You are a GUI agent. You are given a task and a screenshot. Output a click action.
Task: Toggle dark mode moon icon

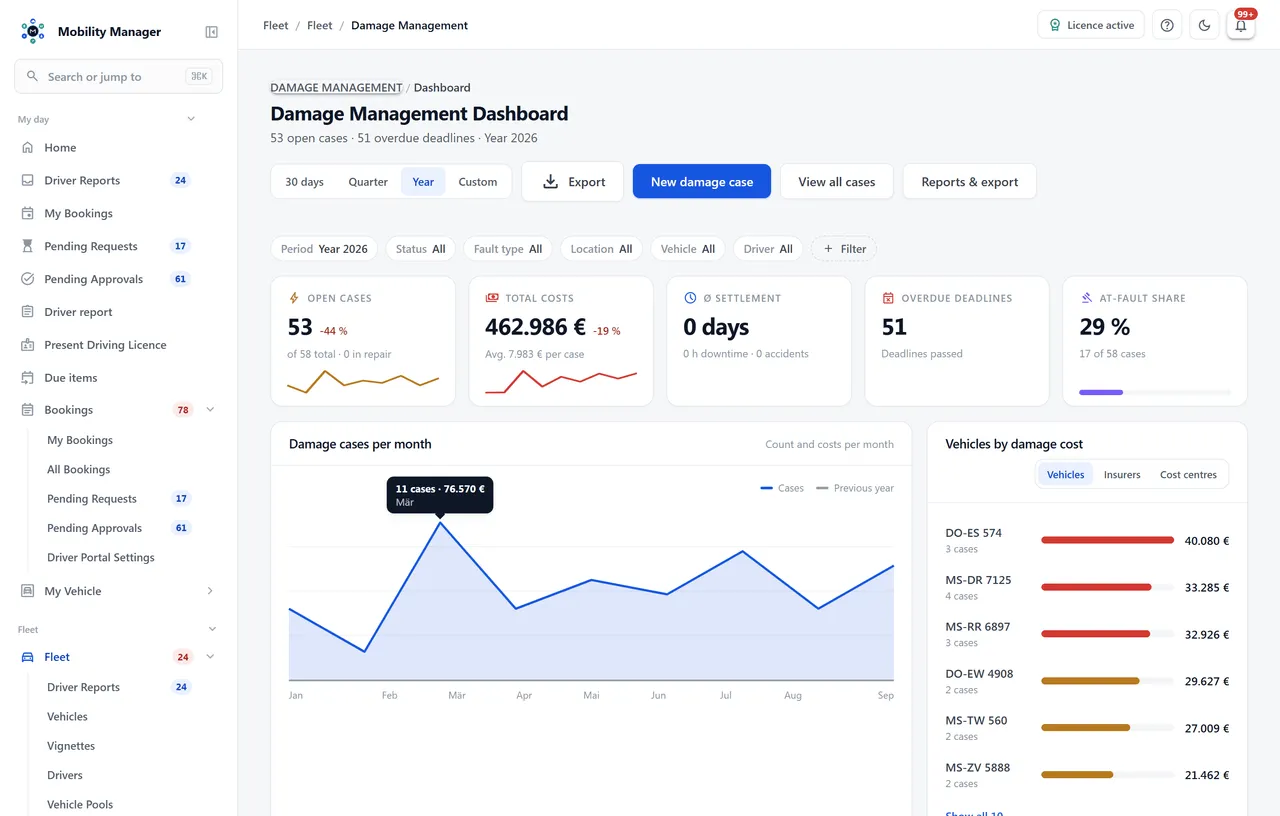pos(1204,25)
